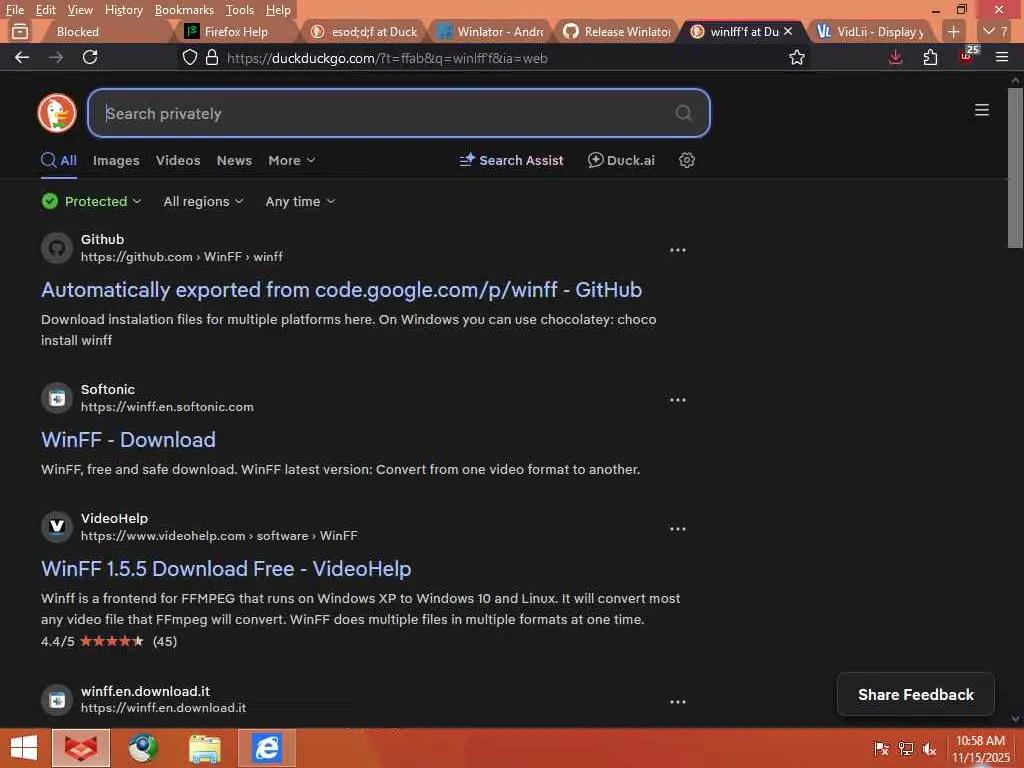
Task: Switch to the VidLii - Display tab
Action: point(871,31)
